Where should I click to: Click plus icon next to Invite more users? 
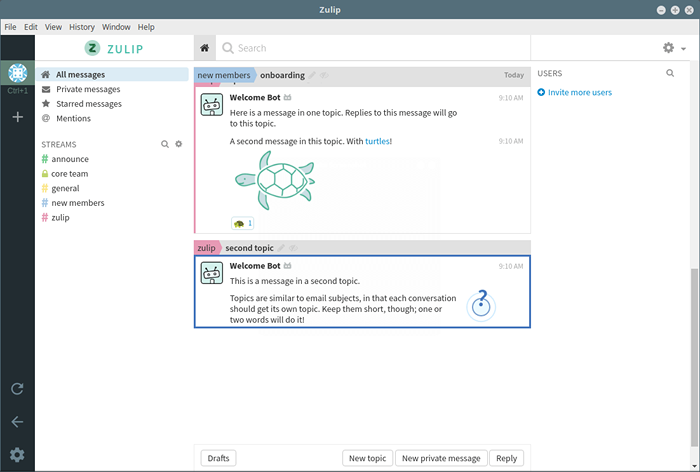(x=541, y=92)
